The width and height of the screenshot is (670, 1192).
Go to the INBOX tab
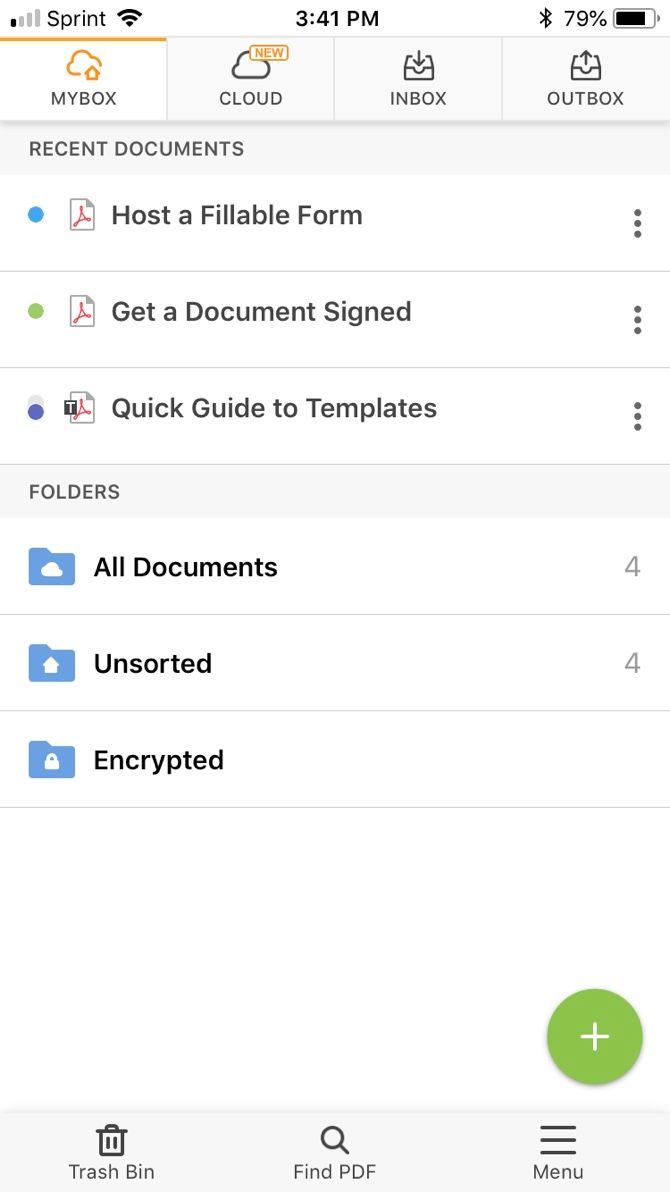pos(418,79)
